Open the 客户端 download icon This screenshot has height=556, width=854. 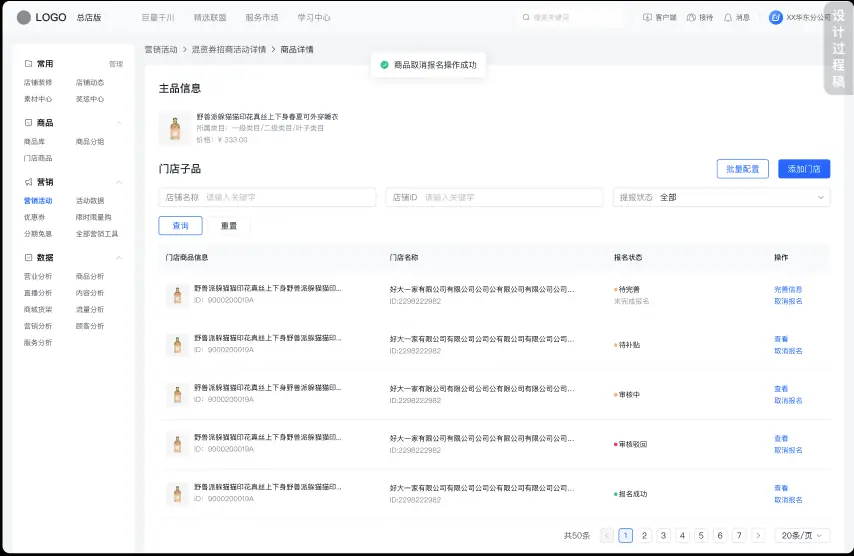(647, 17)
